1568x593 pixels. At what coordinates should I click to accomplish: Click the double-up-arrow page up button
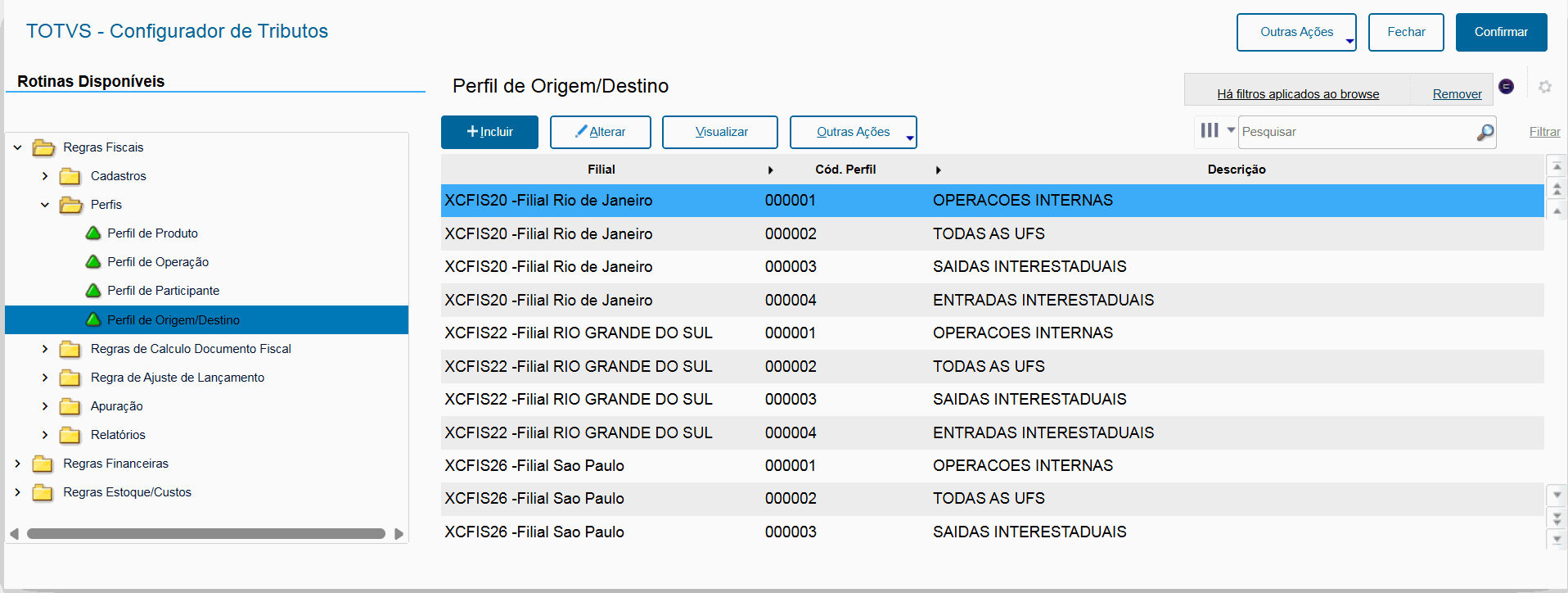[x=1557, y=189]
